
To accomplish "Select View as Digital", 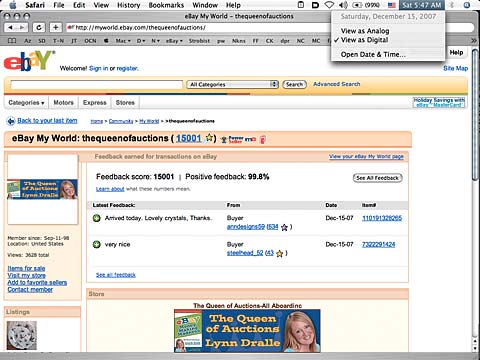I will 364,40.
